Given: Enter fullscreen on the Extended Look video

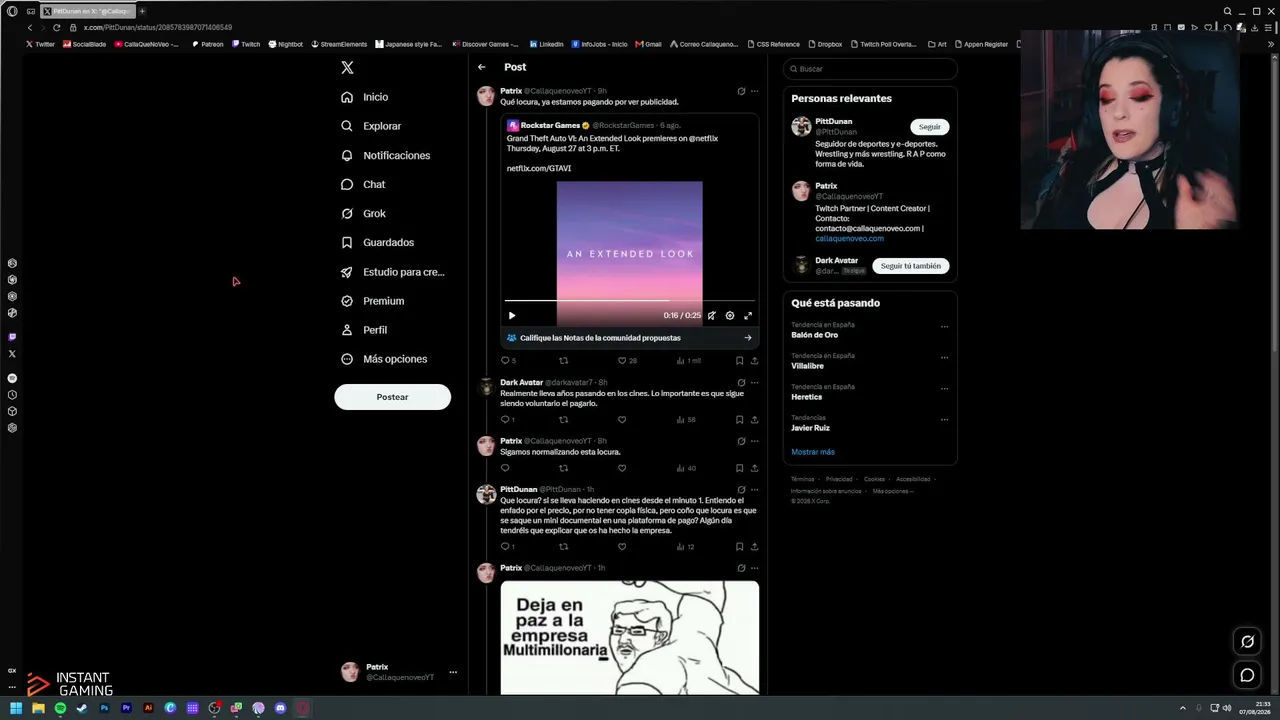Looking at the screenshot, I should pyautogui.click(x=748, y=315).
